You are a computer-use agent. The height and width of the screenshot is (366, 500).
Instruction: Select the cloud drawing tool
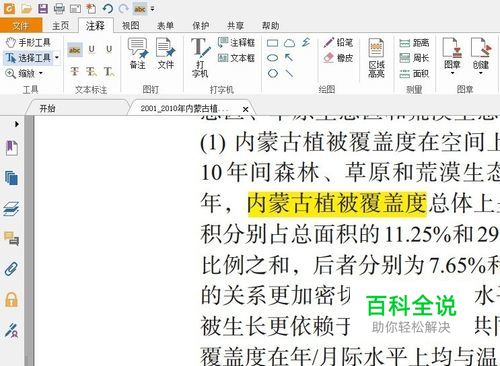pyautogui.click(x=289, y=43)
